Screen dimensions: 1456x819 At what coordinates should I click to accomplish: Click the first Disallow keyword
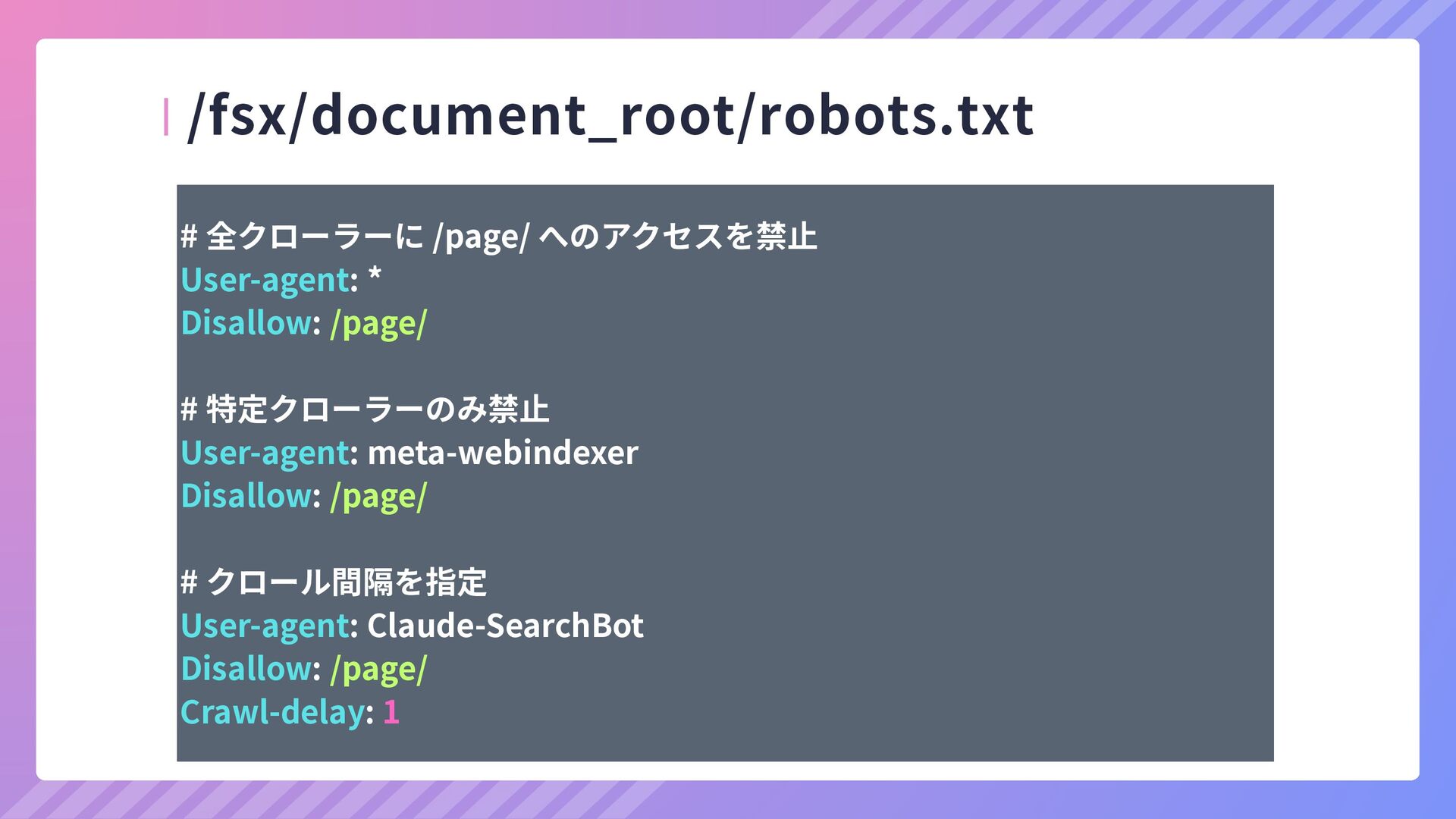(x=246, y=323)
